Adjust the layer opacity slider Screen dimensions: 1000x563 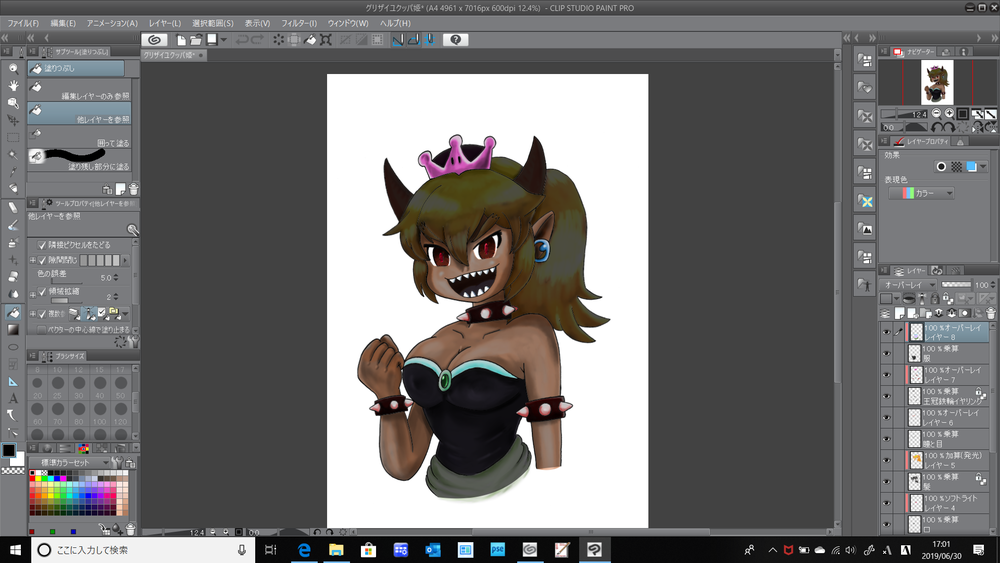point(955,285)
